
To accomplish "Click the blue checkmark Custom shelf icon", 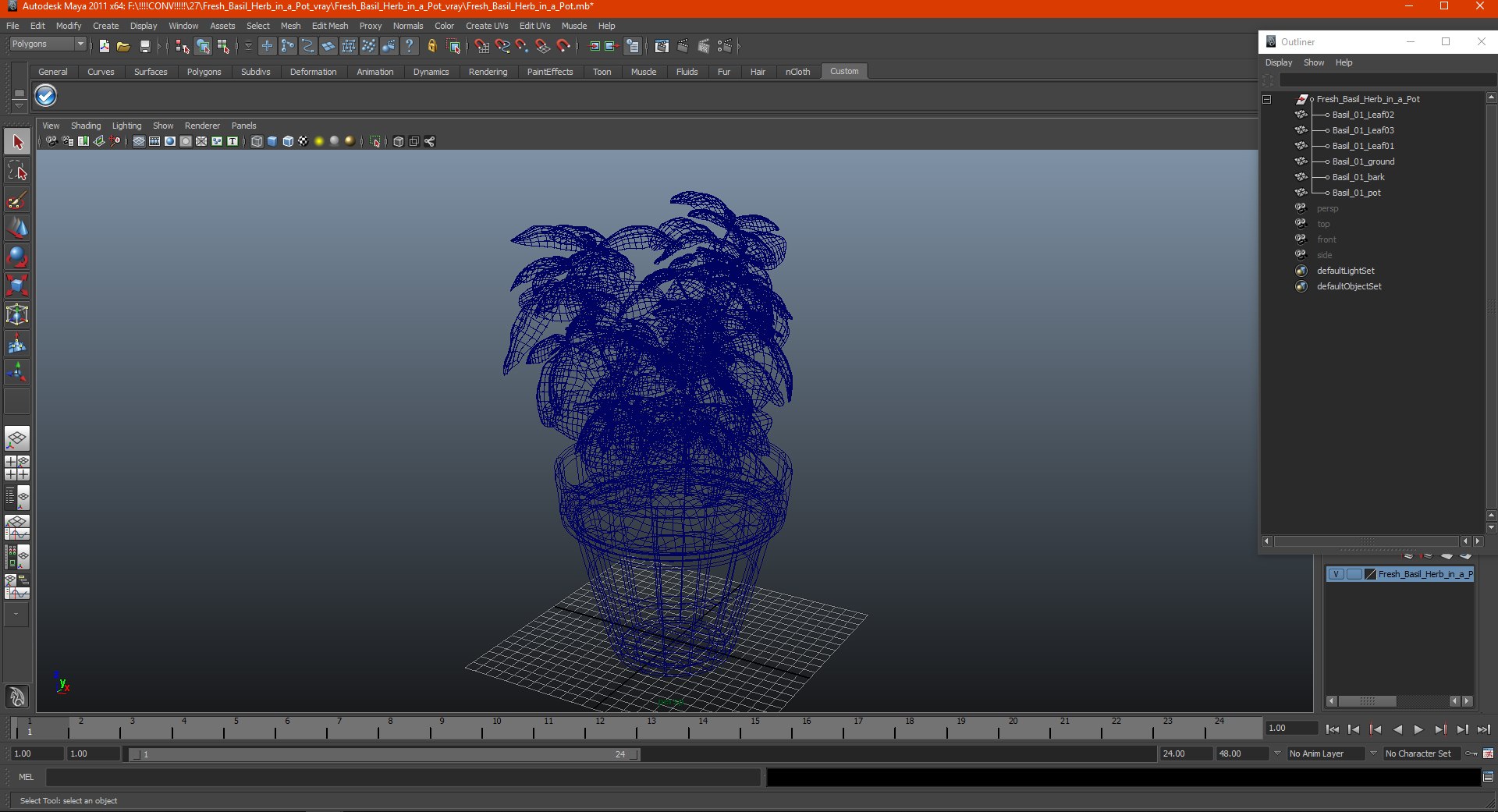I will [x=46, y=96].
